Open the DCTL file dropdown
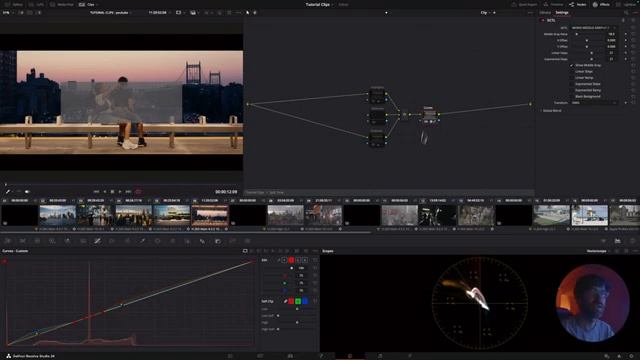The height and width of the screenshot is (360, 640). (593, 28)
